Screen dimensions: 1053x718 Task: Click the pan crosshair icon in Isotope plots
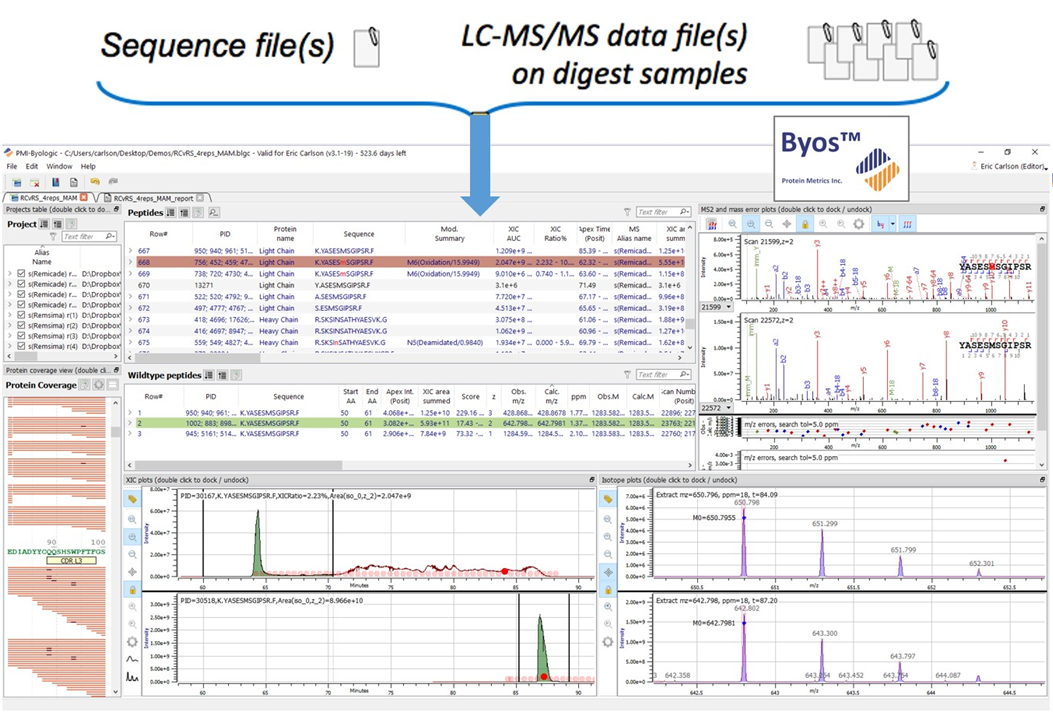pyautogui.click(x=608, y=571)
